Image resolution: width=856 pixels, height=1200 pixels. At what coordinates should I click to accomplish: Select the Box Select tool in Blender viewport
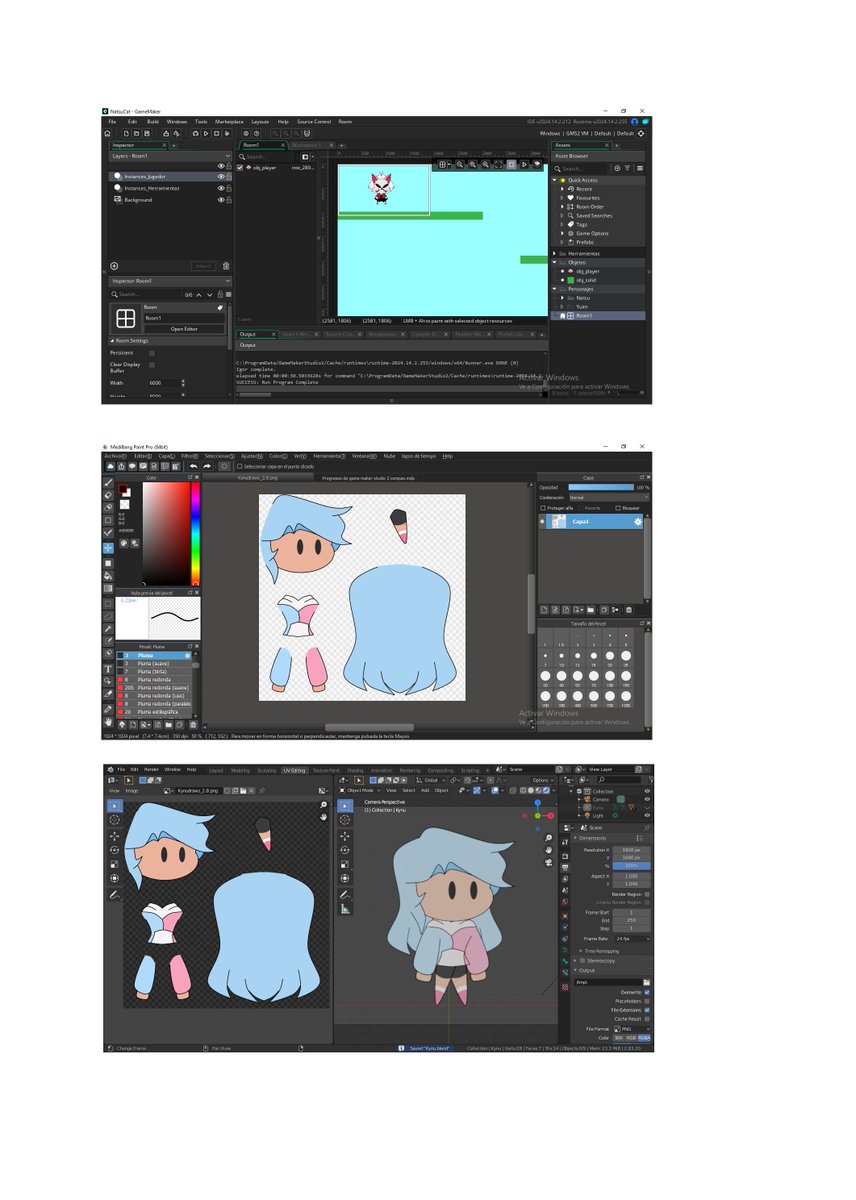pos(345,806)
